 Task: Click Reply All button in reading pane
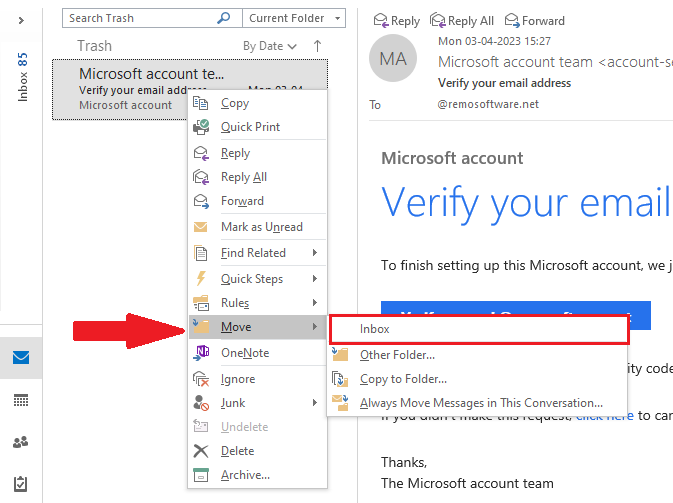pos(462,21)
